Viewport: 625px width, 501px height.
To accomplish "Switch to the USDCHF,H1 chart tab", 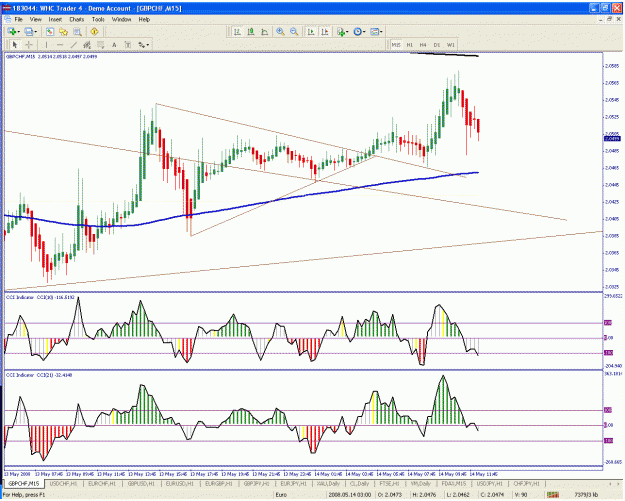I will [63, 483].
